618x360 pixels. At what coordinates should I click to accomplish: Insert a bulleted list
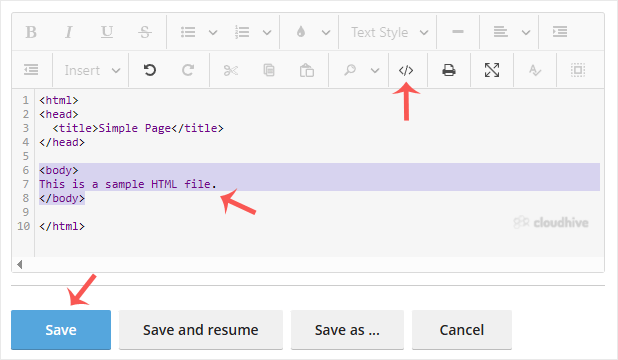click(188, 32)
